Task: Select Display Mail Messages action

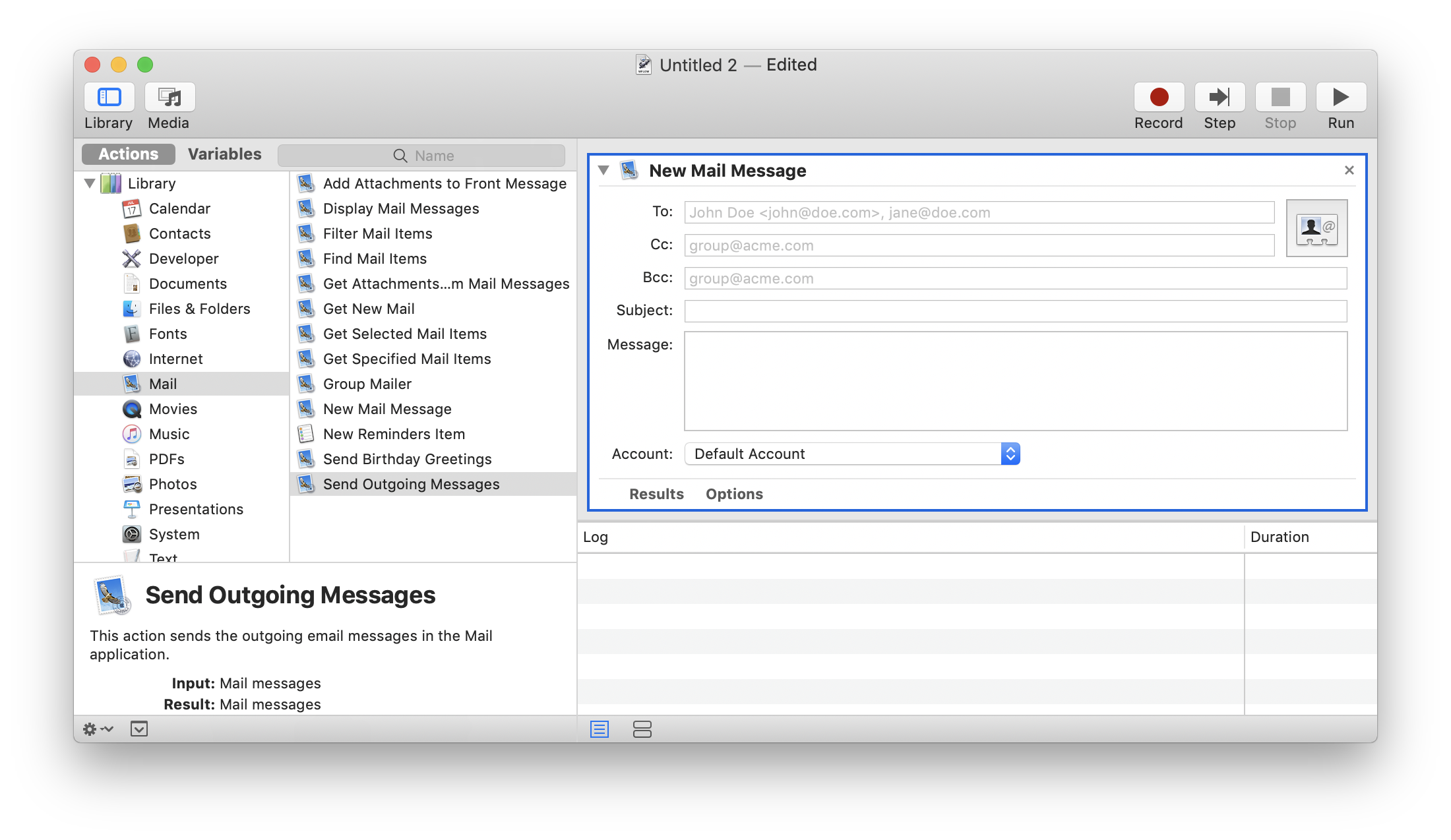Action: point(433,208)
